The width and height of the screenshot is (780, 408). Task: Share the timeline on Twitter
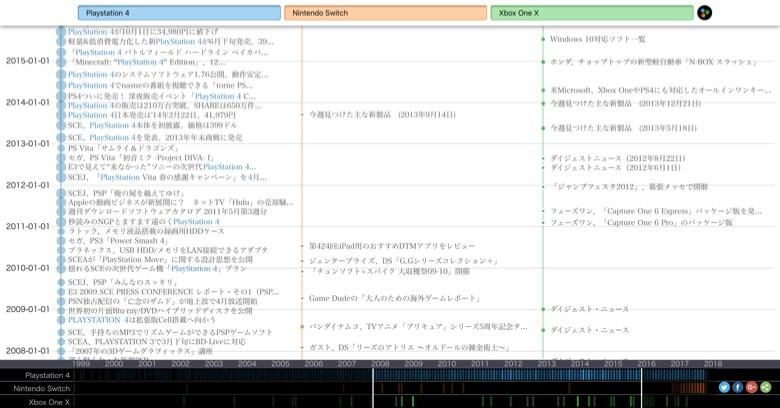pyautogui.click(x=724, y=387)
